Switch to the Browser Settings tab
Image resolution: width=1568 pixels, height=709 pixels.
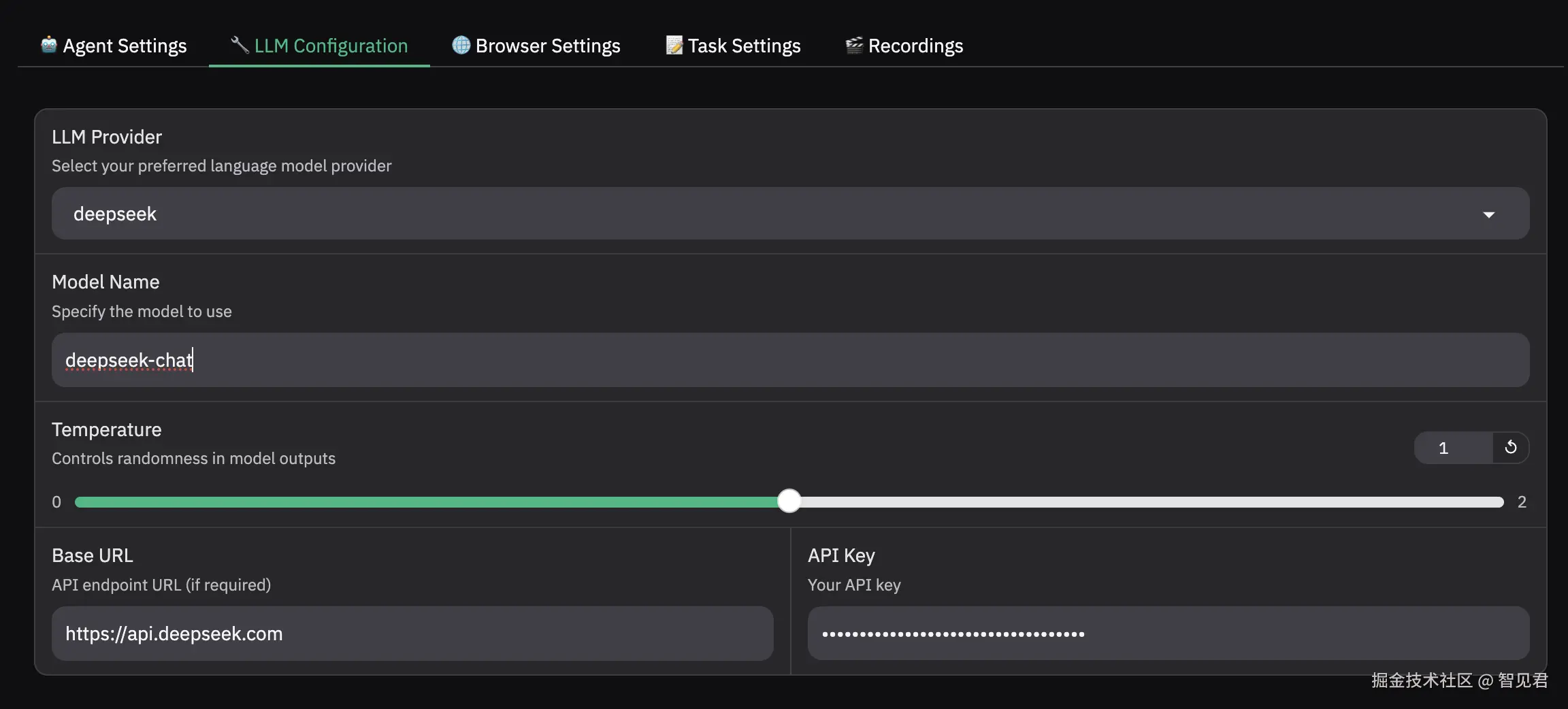click(536, 46)
